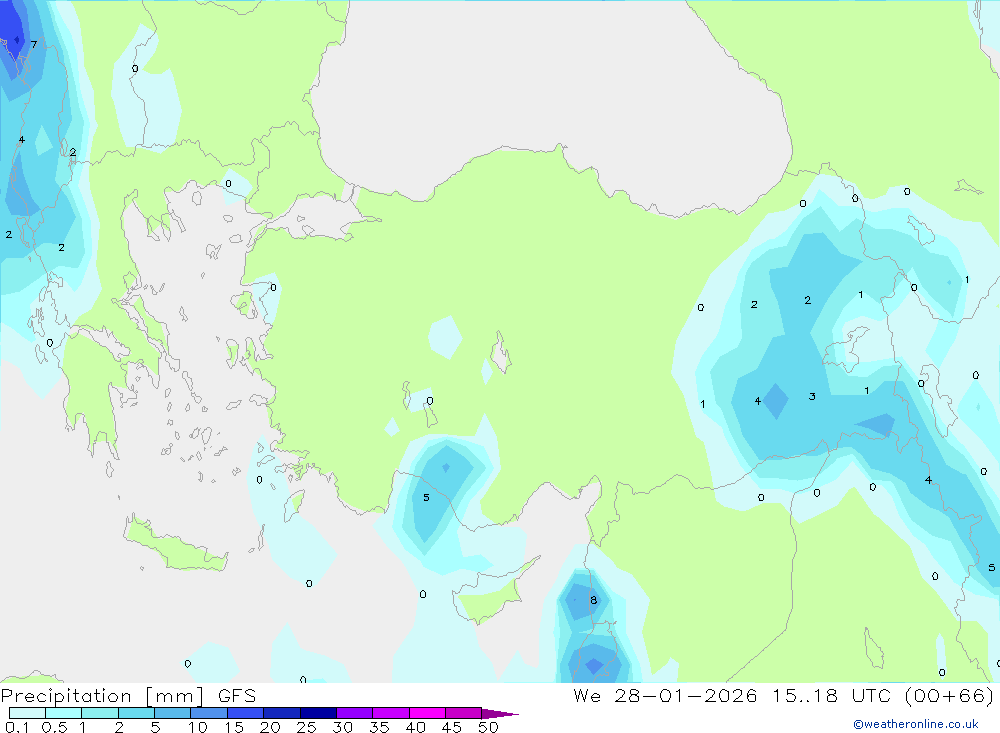Select the 25–30 mm navy legend segment

318,713
